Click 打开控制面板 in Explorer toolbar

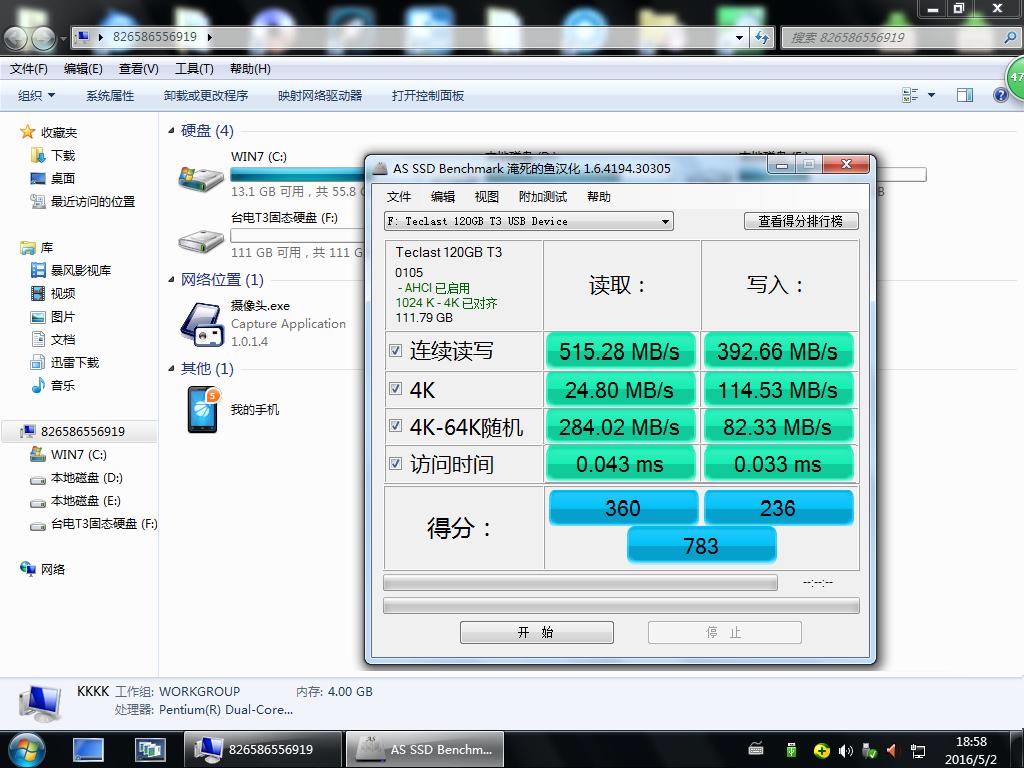[x=428, y=95]
